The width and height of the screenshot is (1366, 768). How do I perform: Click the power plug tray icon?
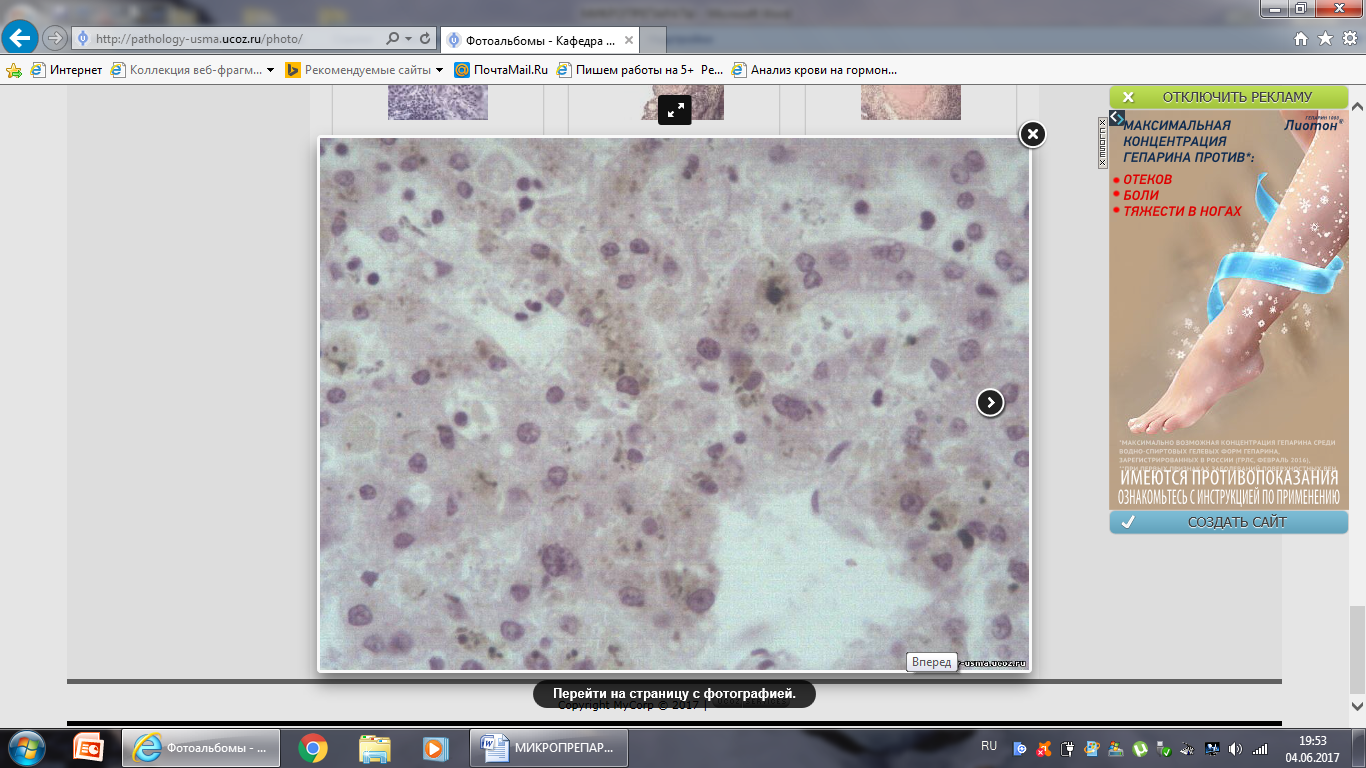pyautogui.click(x=1067, y=748)
